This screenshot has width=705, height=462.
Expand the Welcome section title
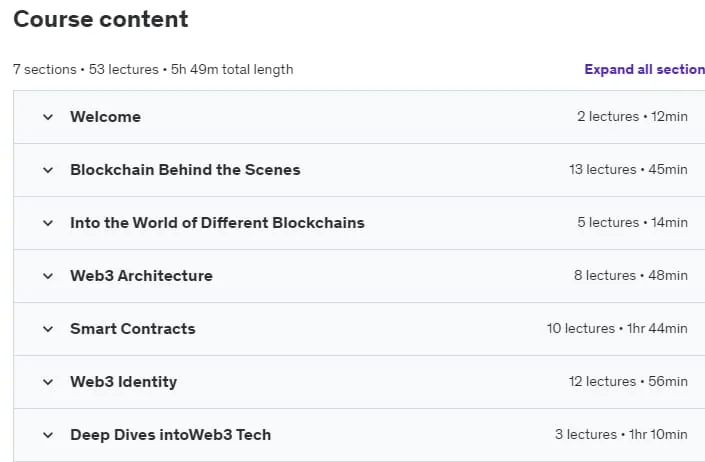click(106, 117)
